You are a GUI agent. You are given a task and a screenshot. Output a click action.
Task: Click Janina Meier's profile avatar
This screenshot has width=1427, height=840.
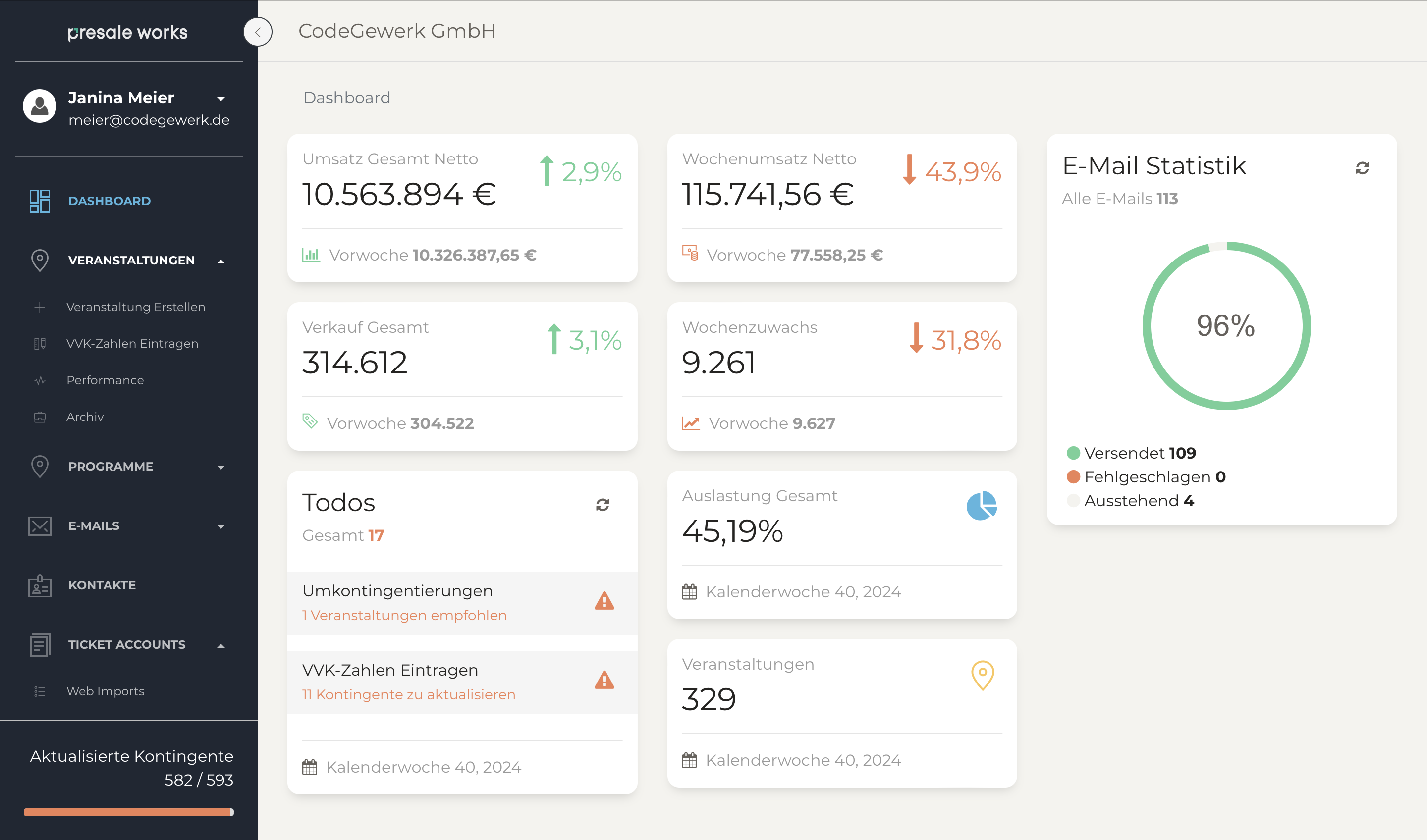coord(40,106)
